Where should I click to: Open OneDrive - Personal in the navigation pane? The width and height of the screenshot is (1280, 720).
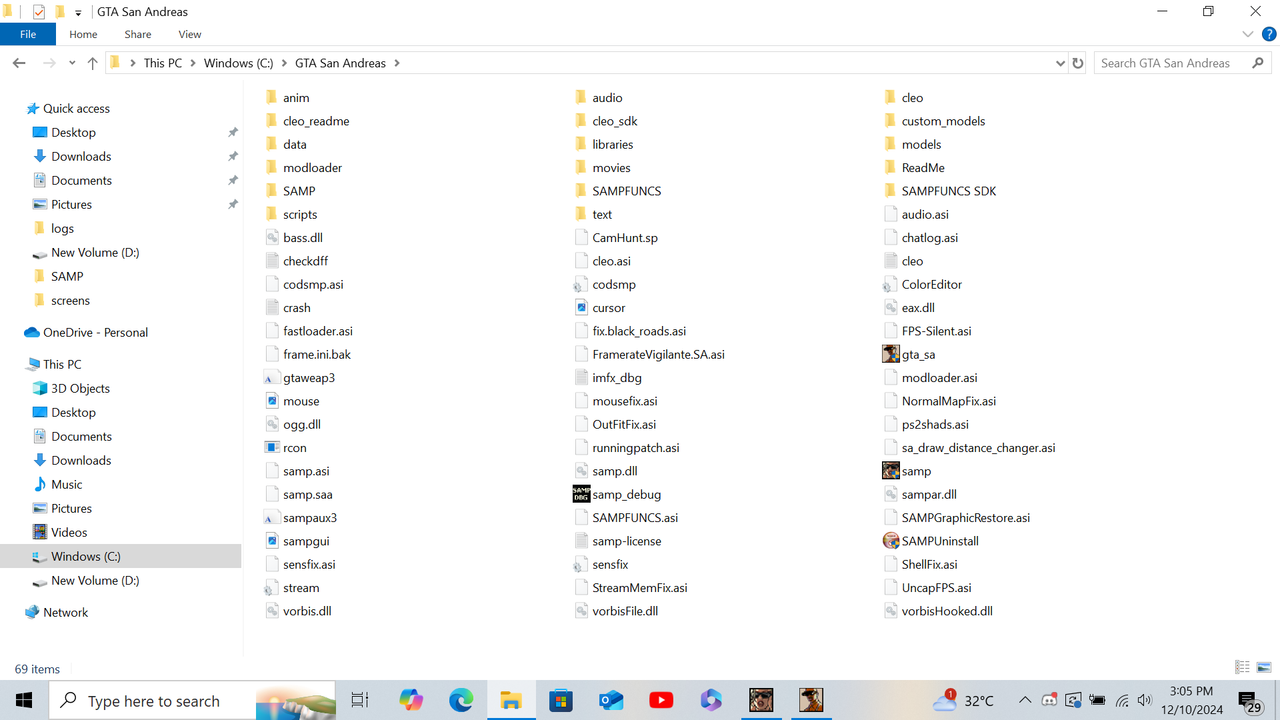95,332
